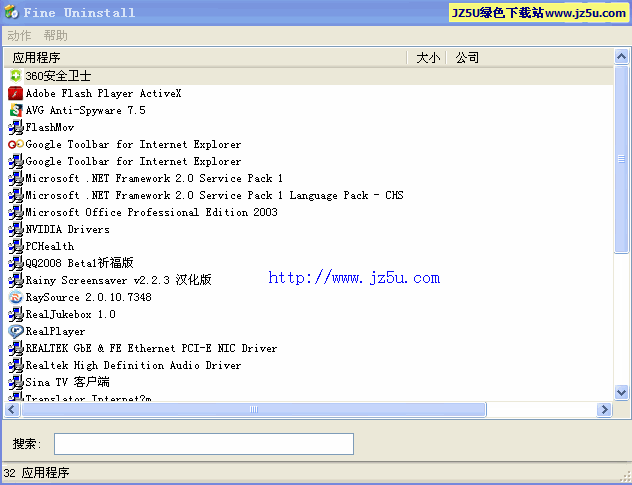Click the AVG Anti-Spyware 7.5 icon
Image resolution: width=632 pixels, height=485 pixels.
coord(15,110)
